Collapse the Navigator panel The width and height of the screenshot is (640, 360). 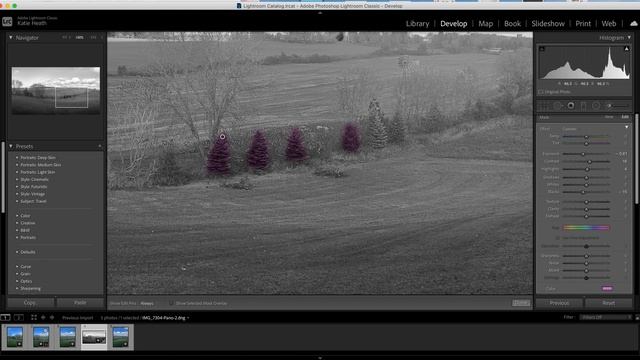pyautogui.click(x=11, y=38)
